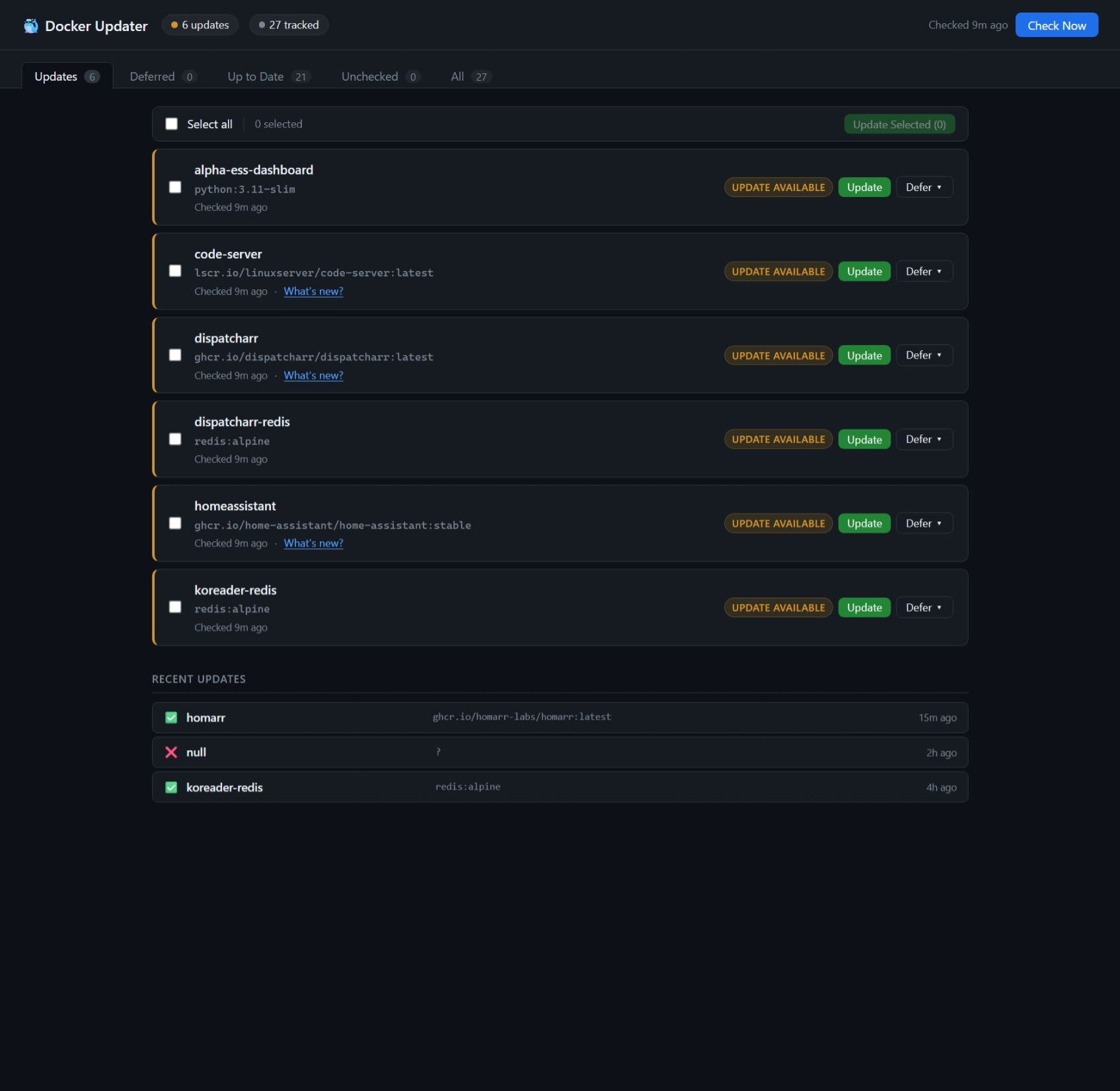Click the green success icon beside homarr
Image resolution: width=1120 pixels, height=1091 pixels.
click(171, 718)
